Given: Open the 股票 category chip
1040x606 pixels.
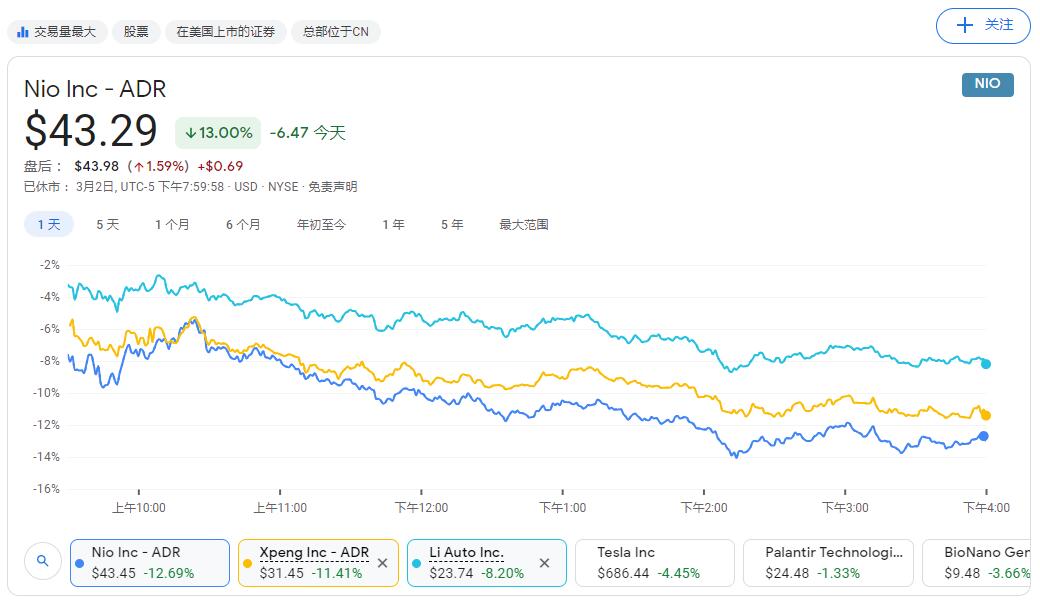Looking at the screenshot, I should click(x=136, y=32).
